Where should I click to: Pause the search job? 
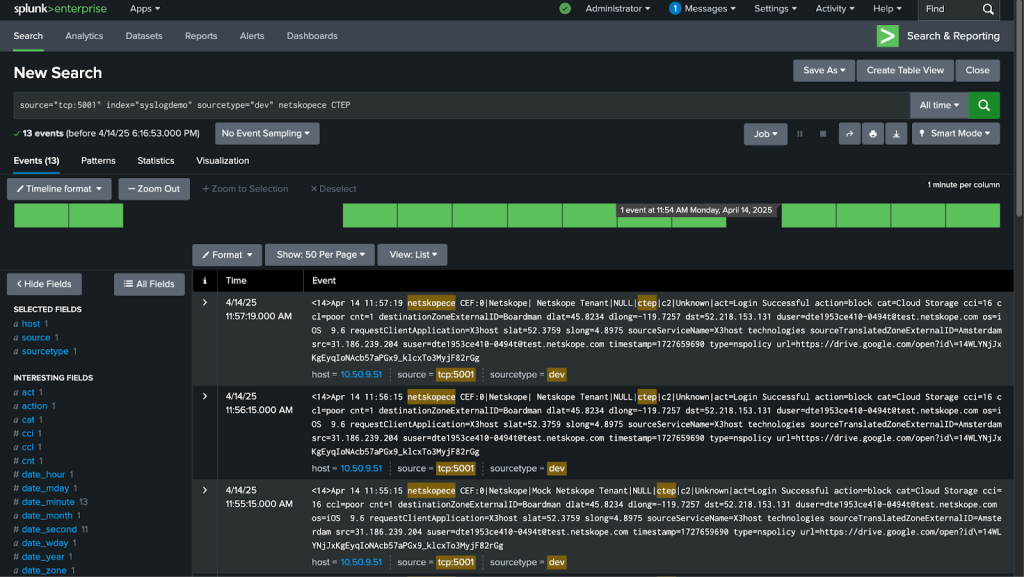[x=799, y=134]
